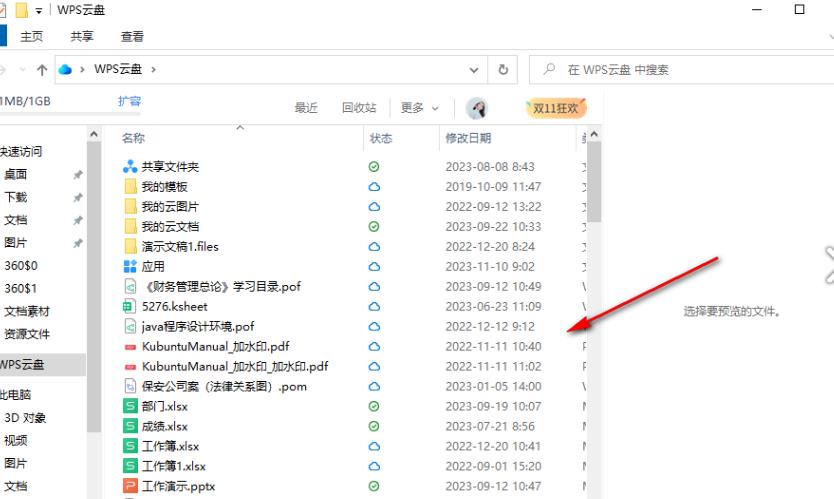Click the search magnifier icon
The width and height of the screenshot is (834, 499).
tap(549, 69)
